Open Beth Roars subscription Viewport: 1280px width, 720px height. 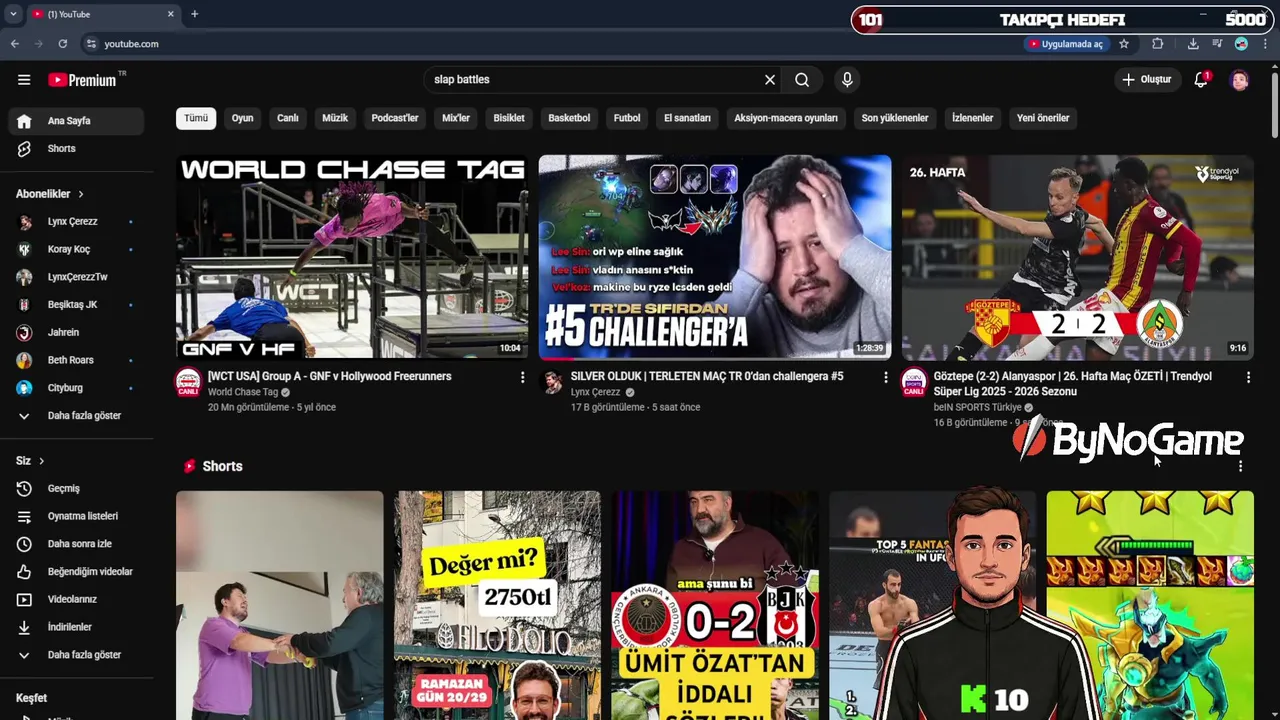77,360
